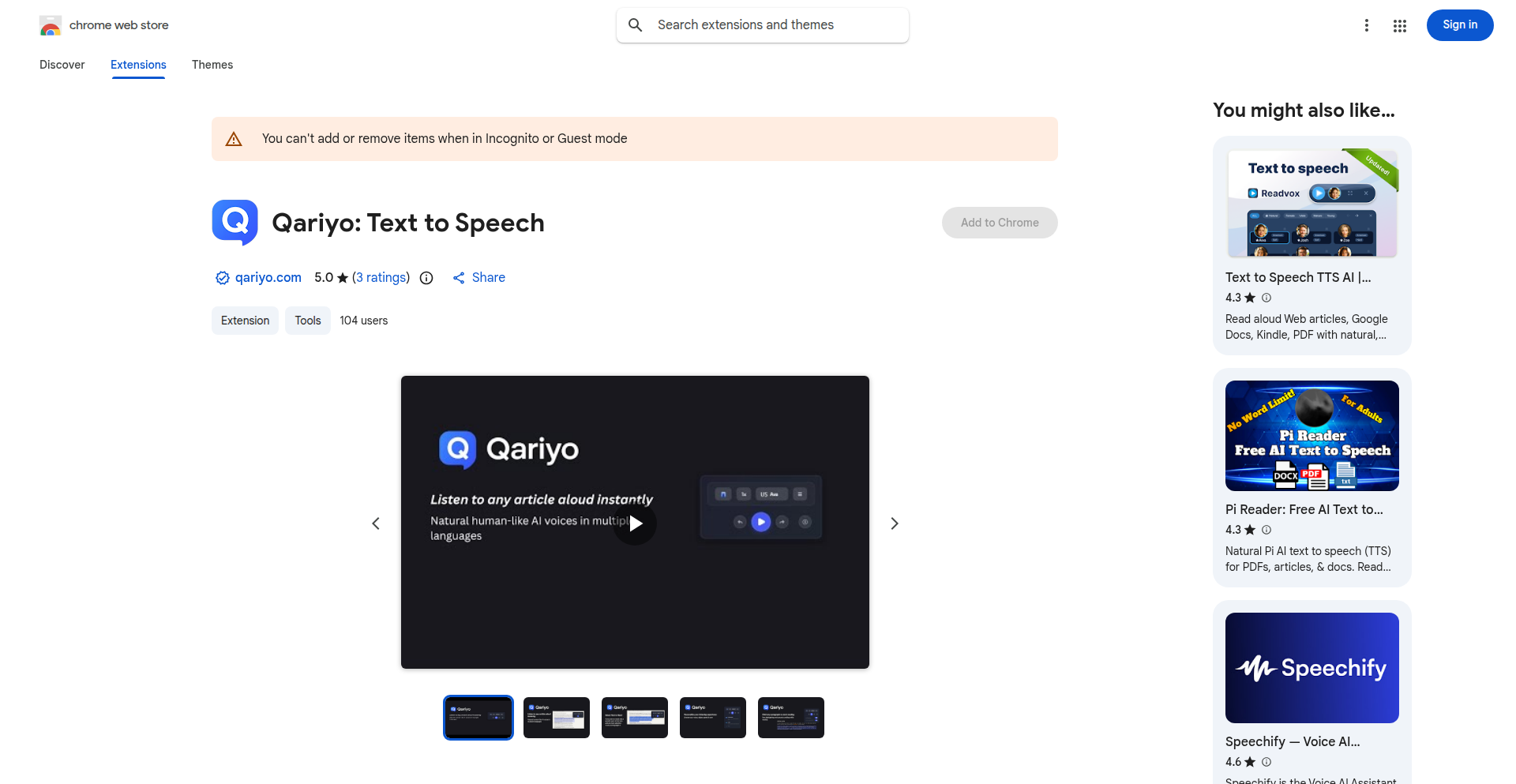Open the 3 ratings link
This screenshot has width=1516, height=784.
(x=381, y=277)
